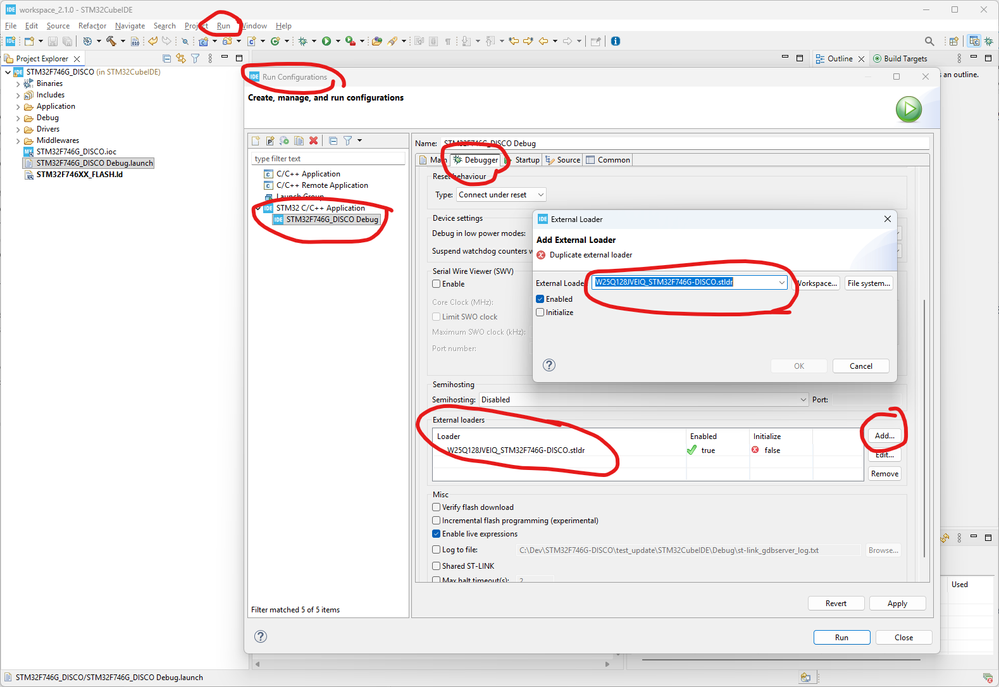Click Add... external loader button
999x687 pixels.
point(884,436)
